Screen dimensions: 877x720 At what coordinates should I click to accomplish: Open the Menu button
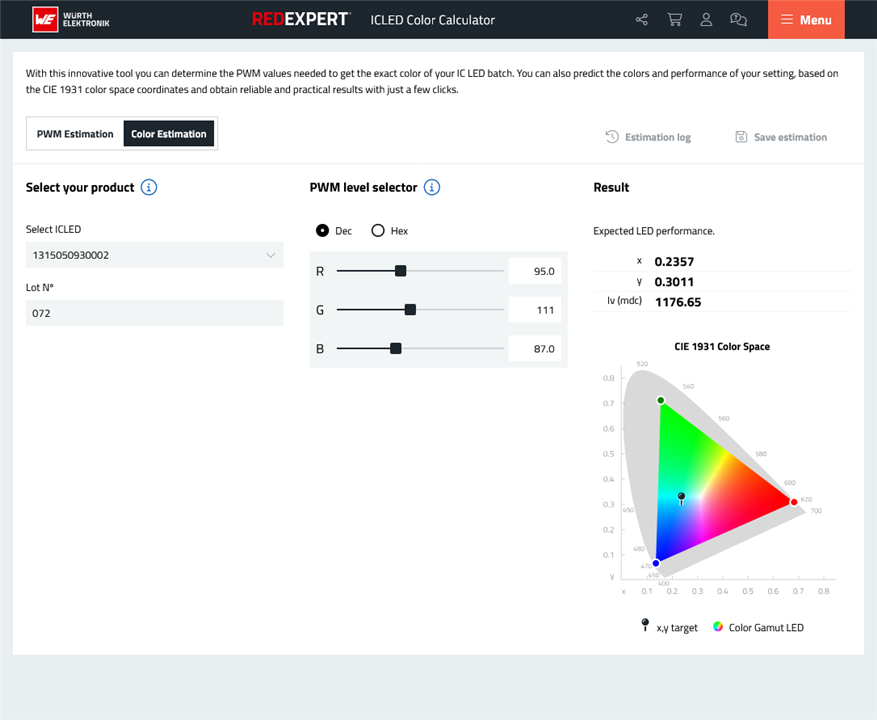pyautogui.click(x=806, y=20)
